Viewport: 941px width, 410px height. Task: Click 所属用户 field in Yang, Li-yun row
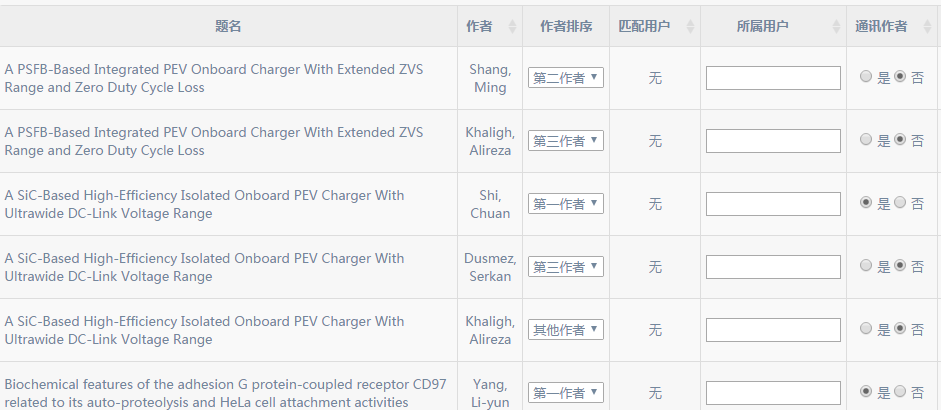[x=773, y=393]
